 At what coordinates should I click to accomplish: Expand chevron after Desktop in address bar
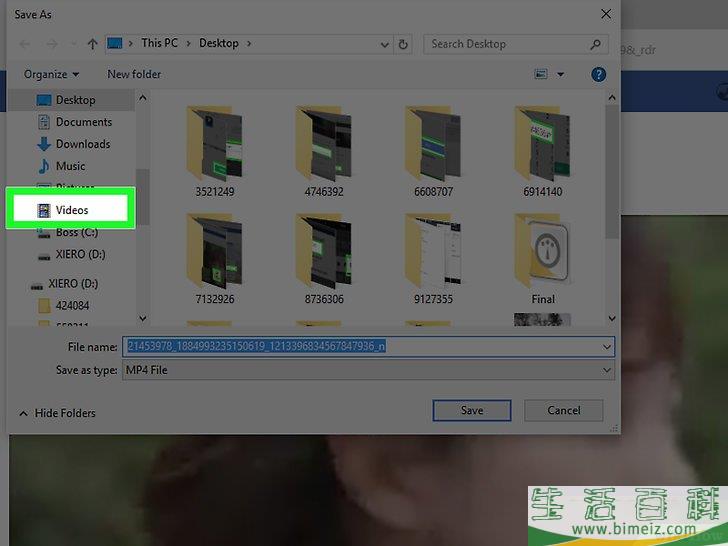(249, 44)
